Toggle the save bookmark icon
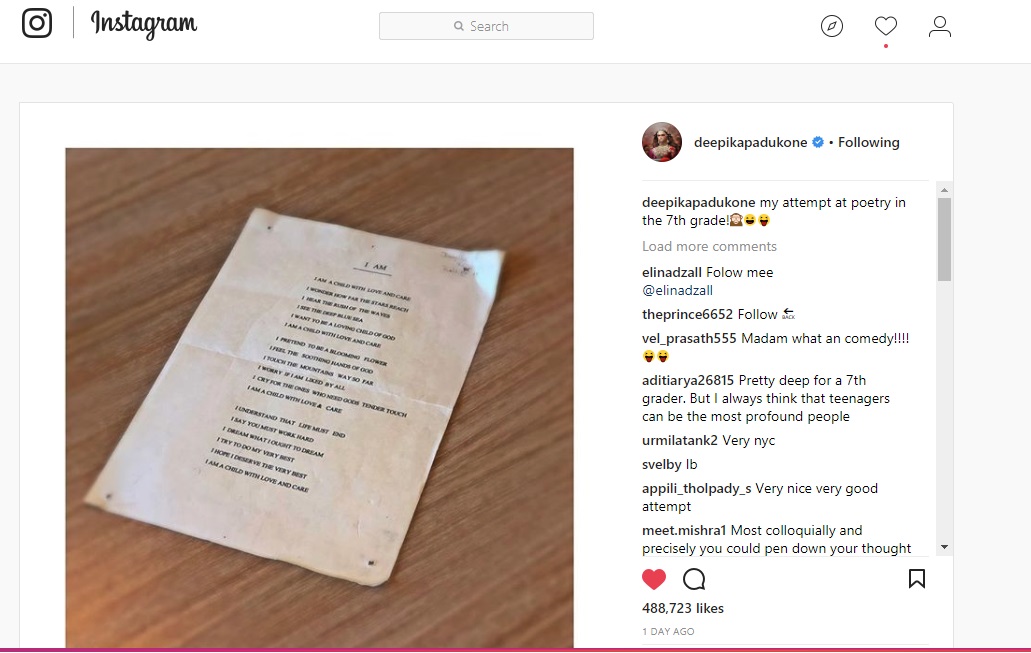Viewport: 1031px width, 653px height. [x=917, y=579]
